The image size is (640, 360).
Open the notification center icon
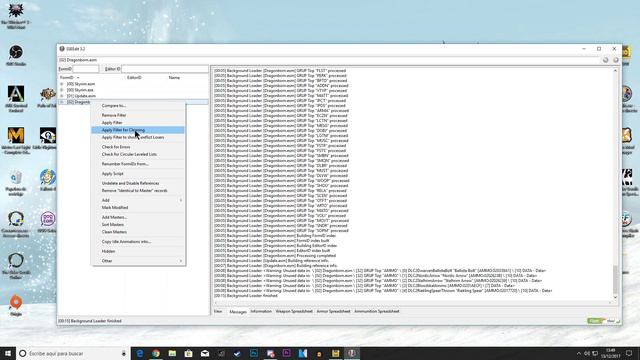(629, 353)
